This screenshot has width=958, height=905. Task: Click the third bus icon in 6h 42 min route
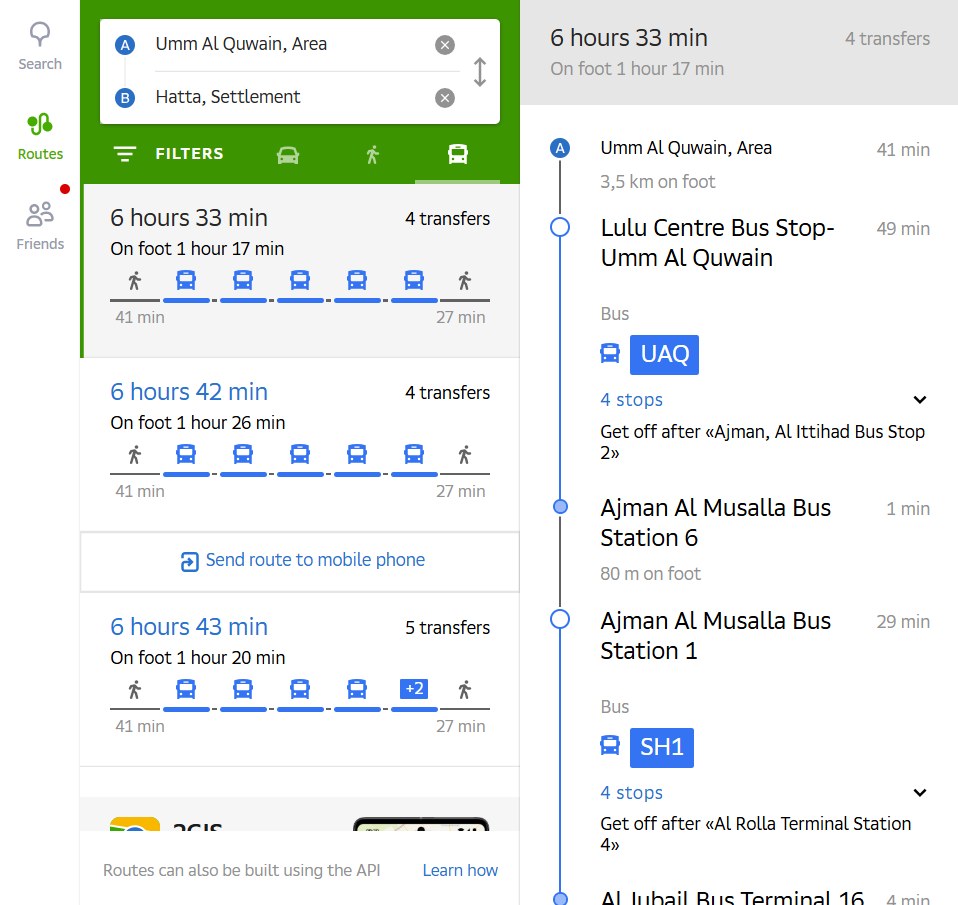(x=299, y=455)
